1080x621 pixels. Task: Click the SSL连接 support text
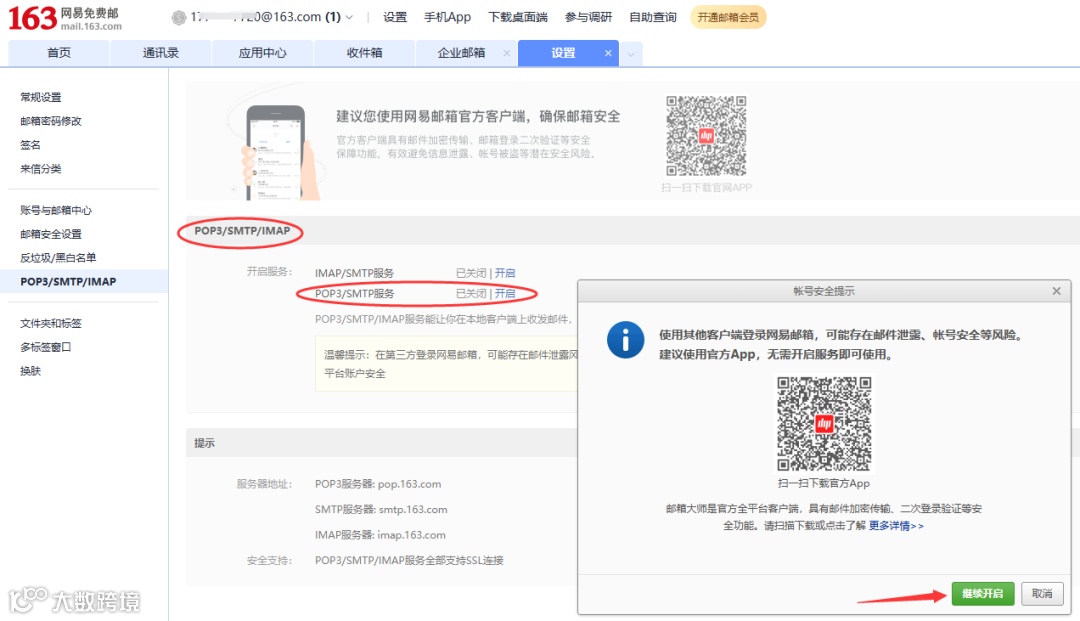[x=409, y=560]
